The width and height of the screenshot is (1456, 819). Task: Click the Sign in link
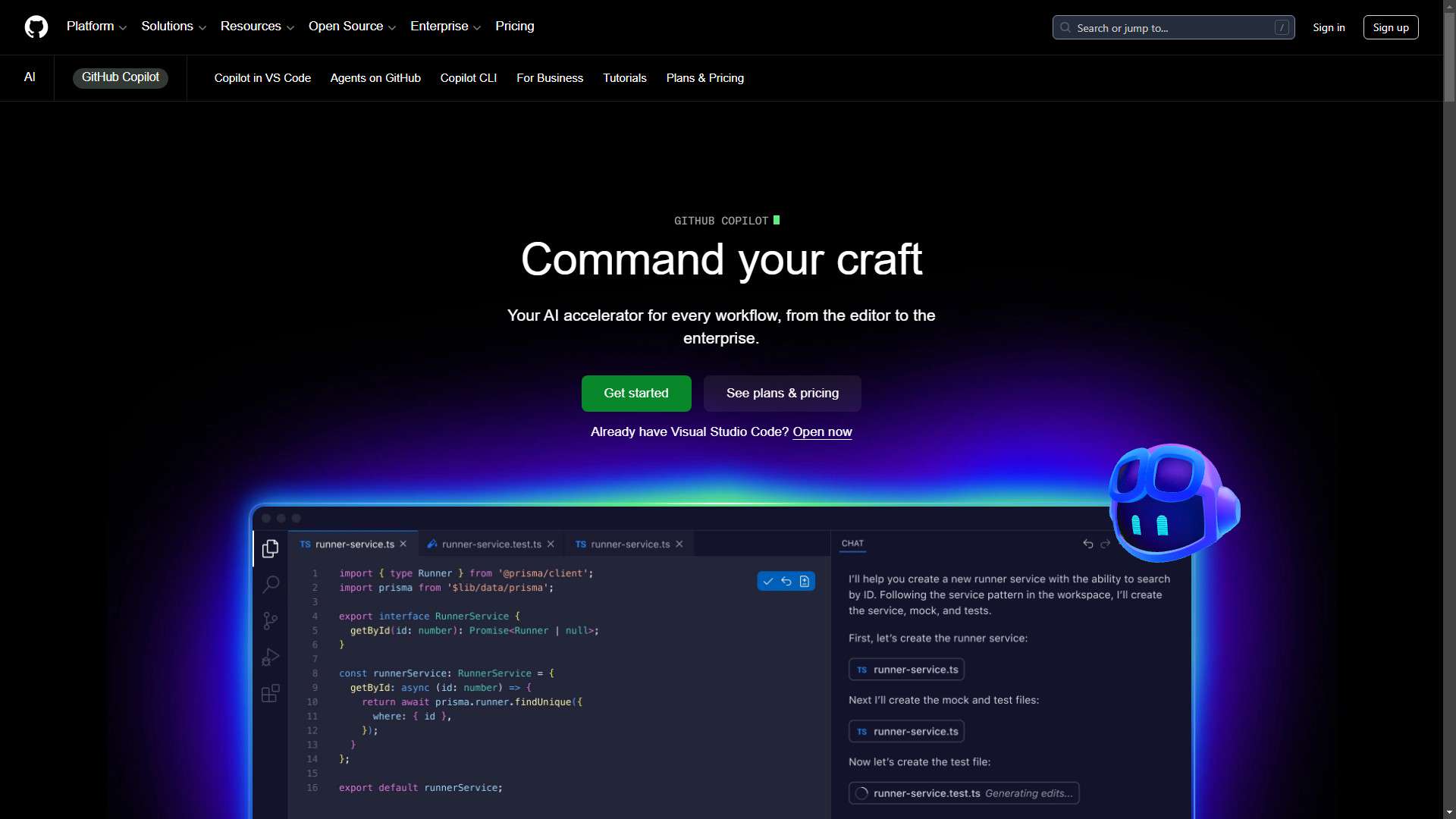(x=1329, y=27)
